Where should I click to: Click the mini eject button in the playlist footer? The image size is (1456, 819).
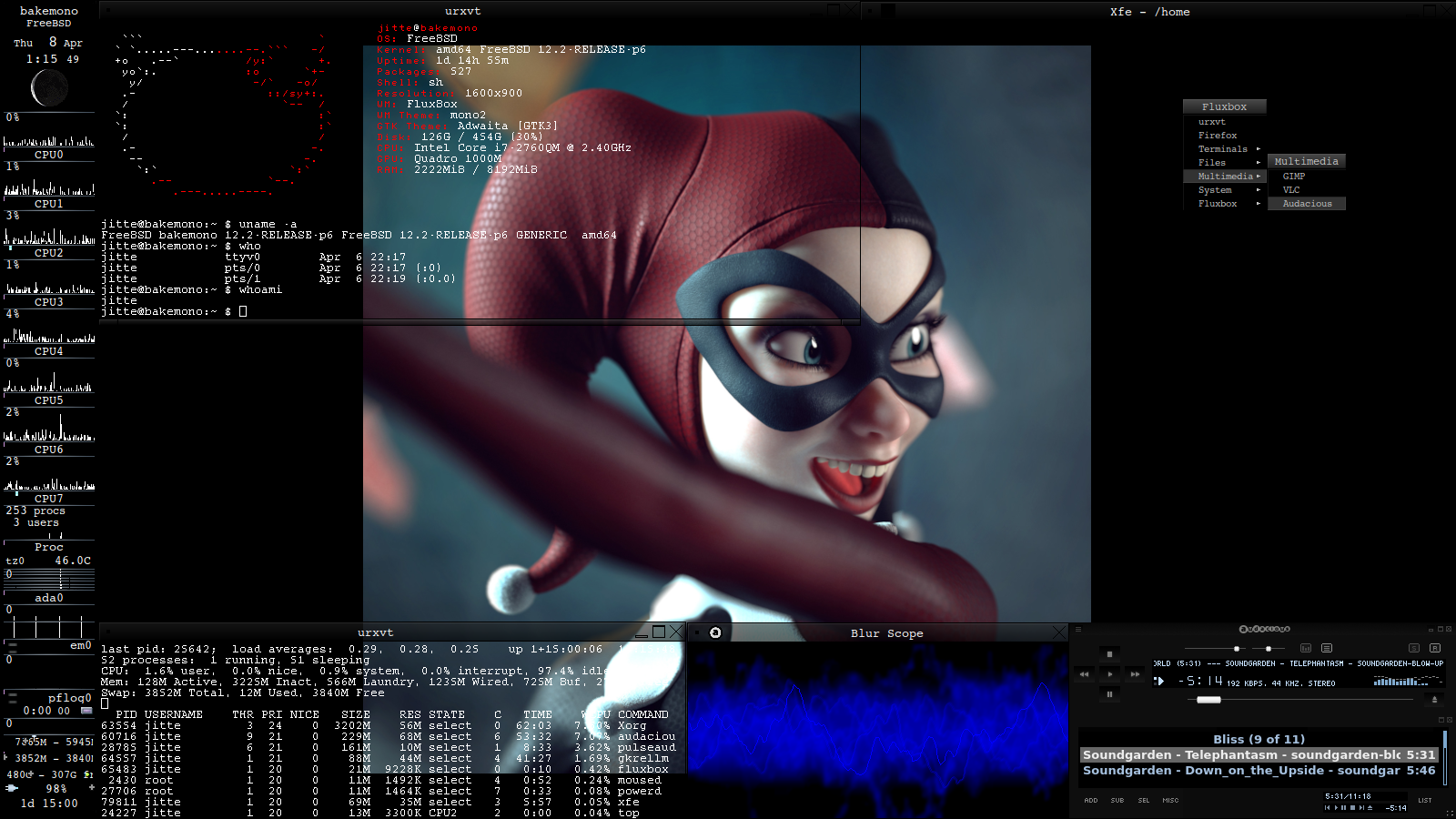pos(1370,807)
